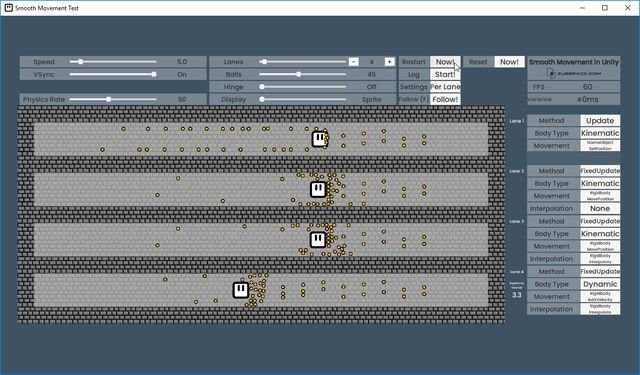Click the FPS value 60
This screenshot has height=375, width=640.
(x=588, y=87)
